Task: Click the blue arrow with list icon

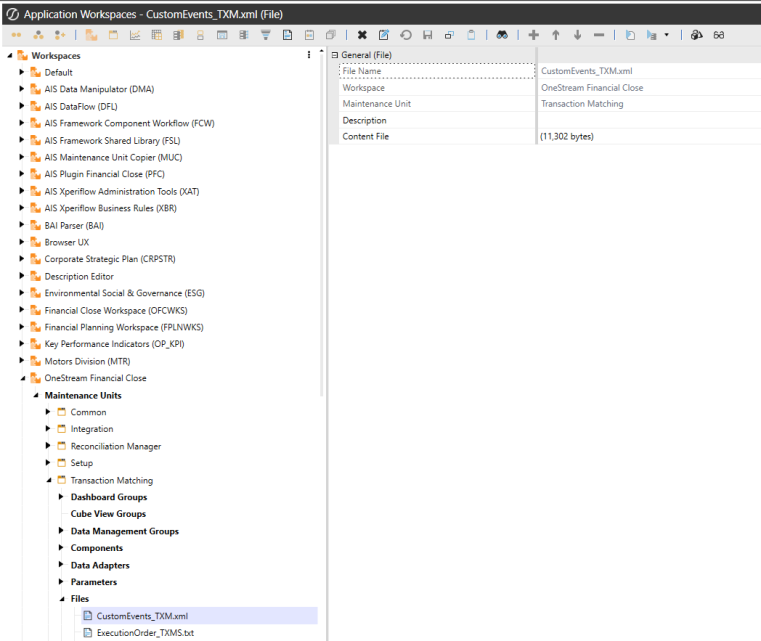Action: click(652, 35)
